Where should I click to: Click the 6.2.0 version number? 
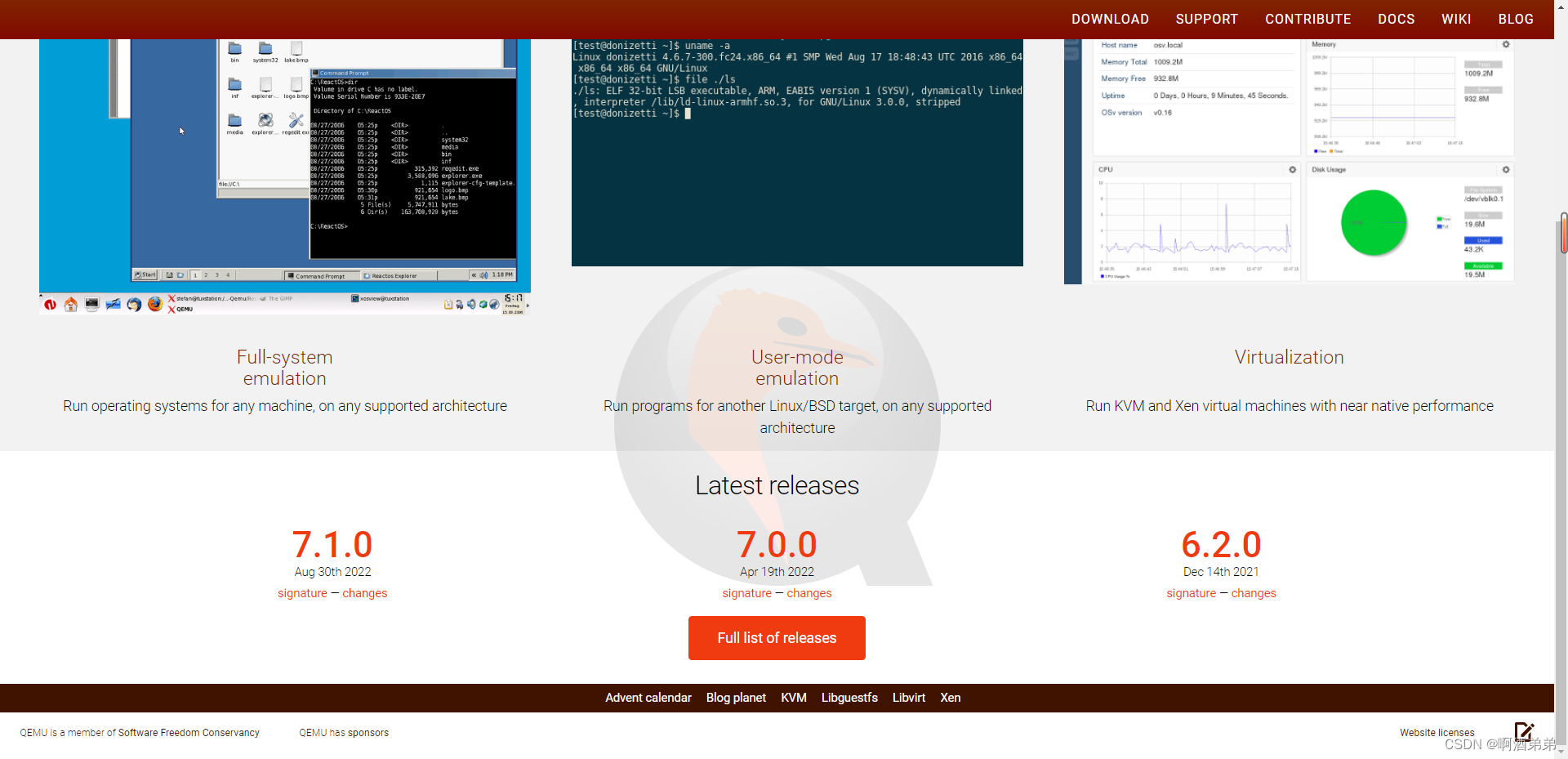tap(1221, 544)
